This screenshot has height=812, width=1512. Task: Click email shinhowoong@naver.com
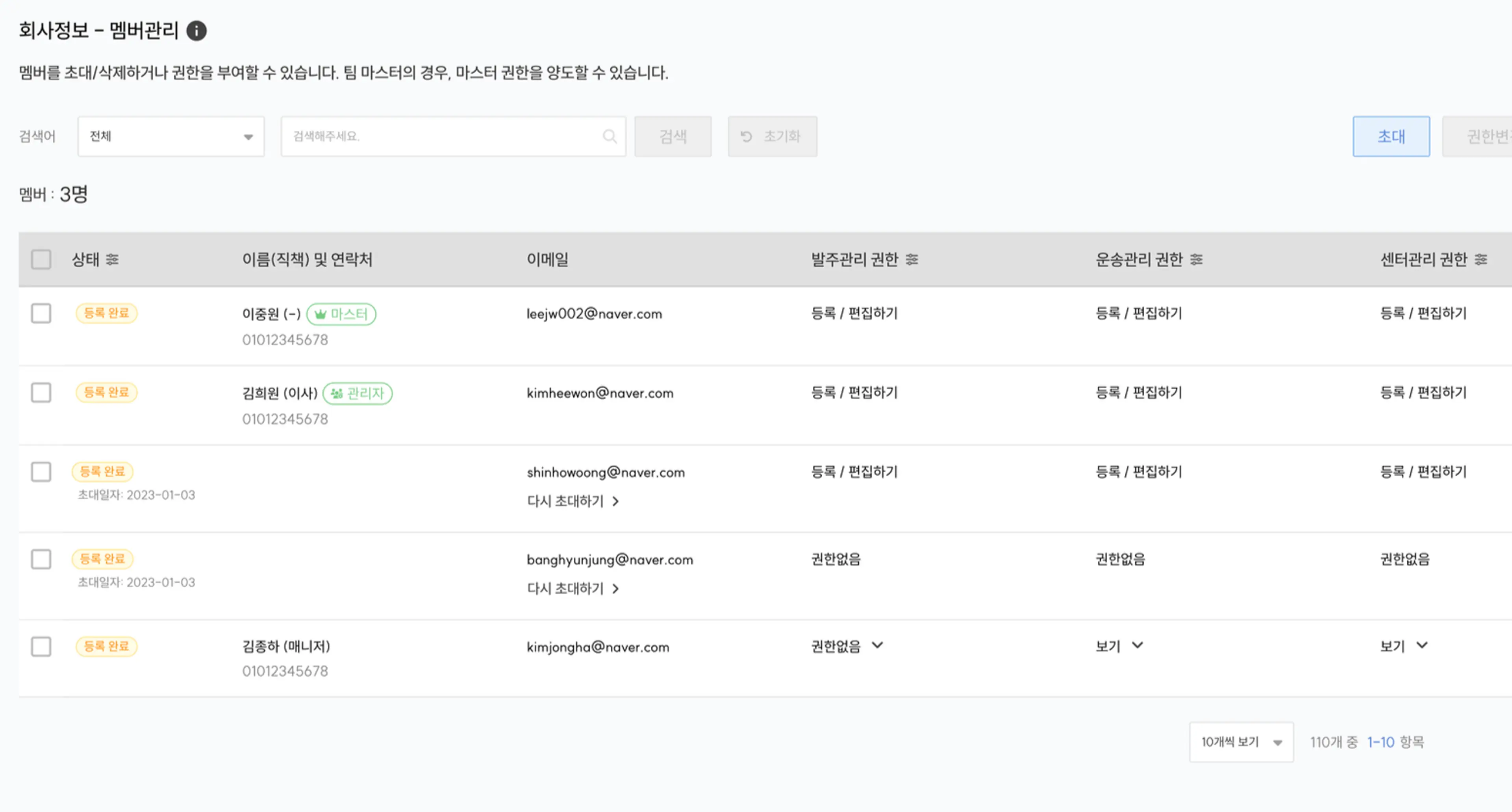[x=606, y=473]
